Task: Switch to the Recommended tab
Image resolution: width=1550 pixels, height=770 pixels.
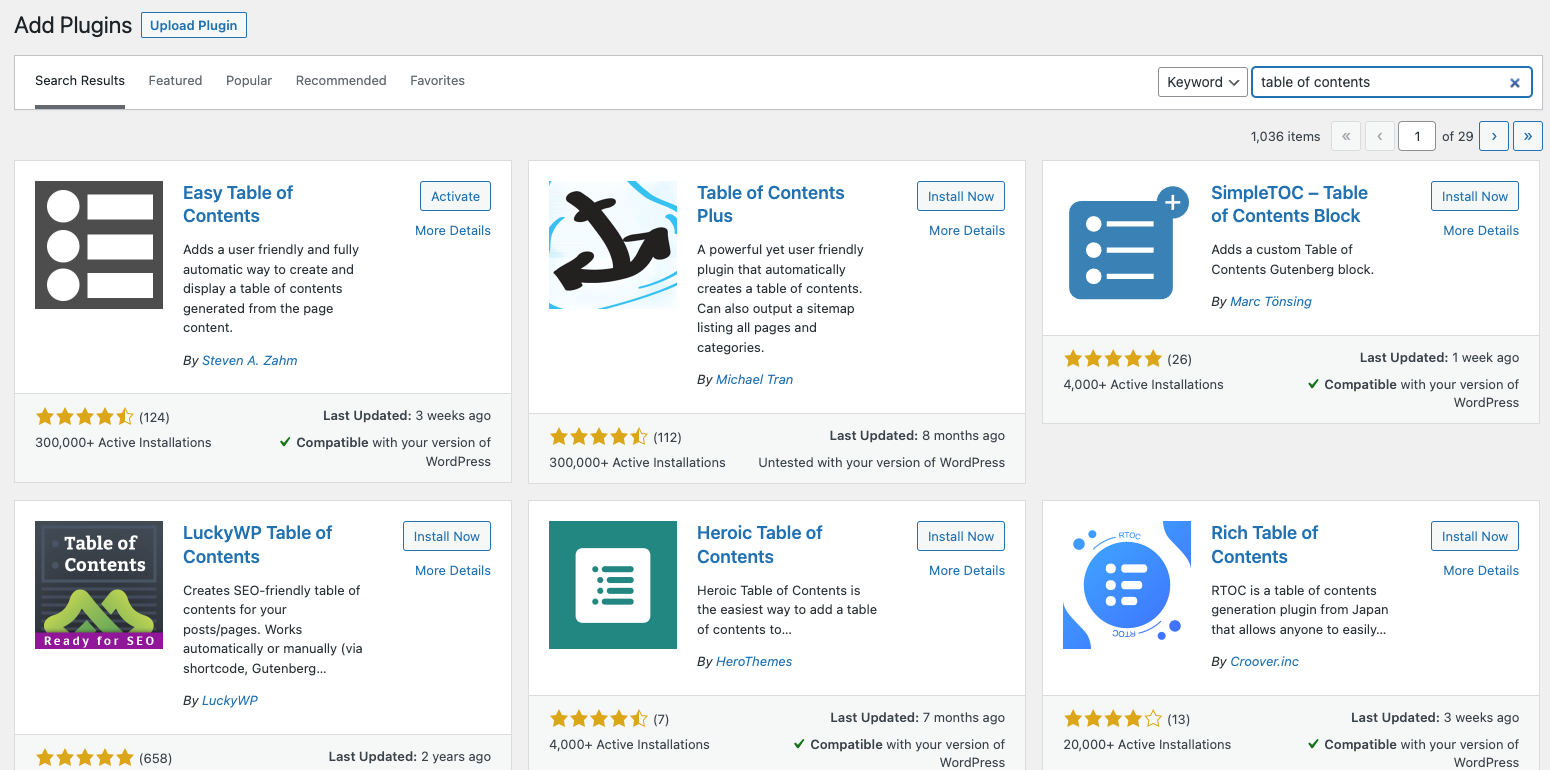Action: point(340,80)
